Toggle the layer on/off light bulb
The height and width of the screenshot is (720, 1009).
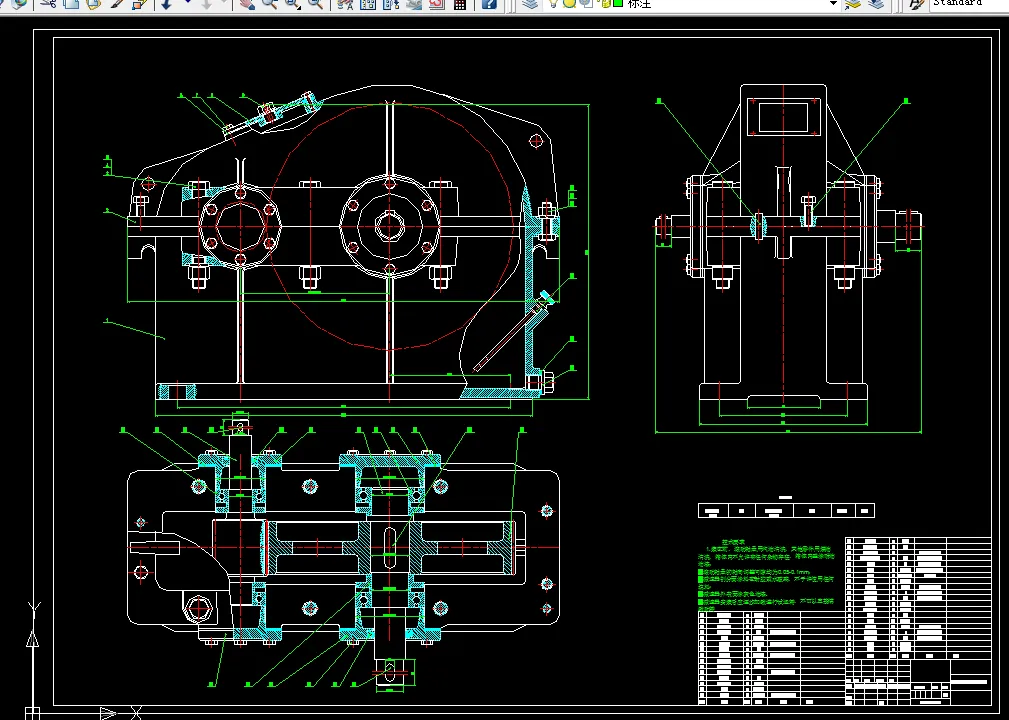[x=553, y=4]
